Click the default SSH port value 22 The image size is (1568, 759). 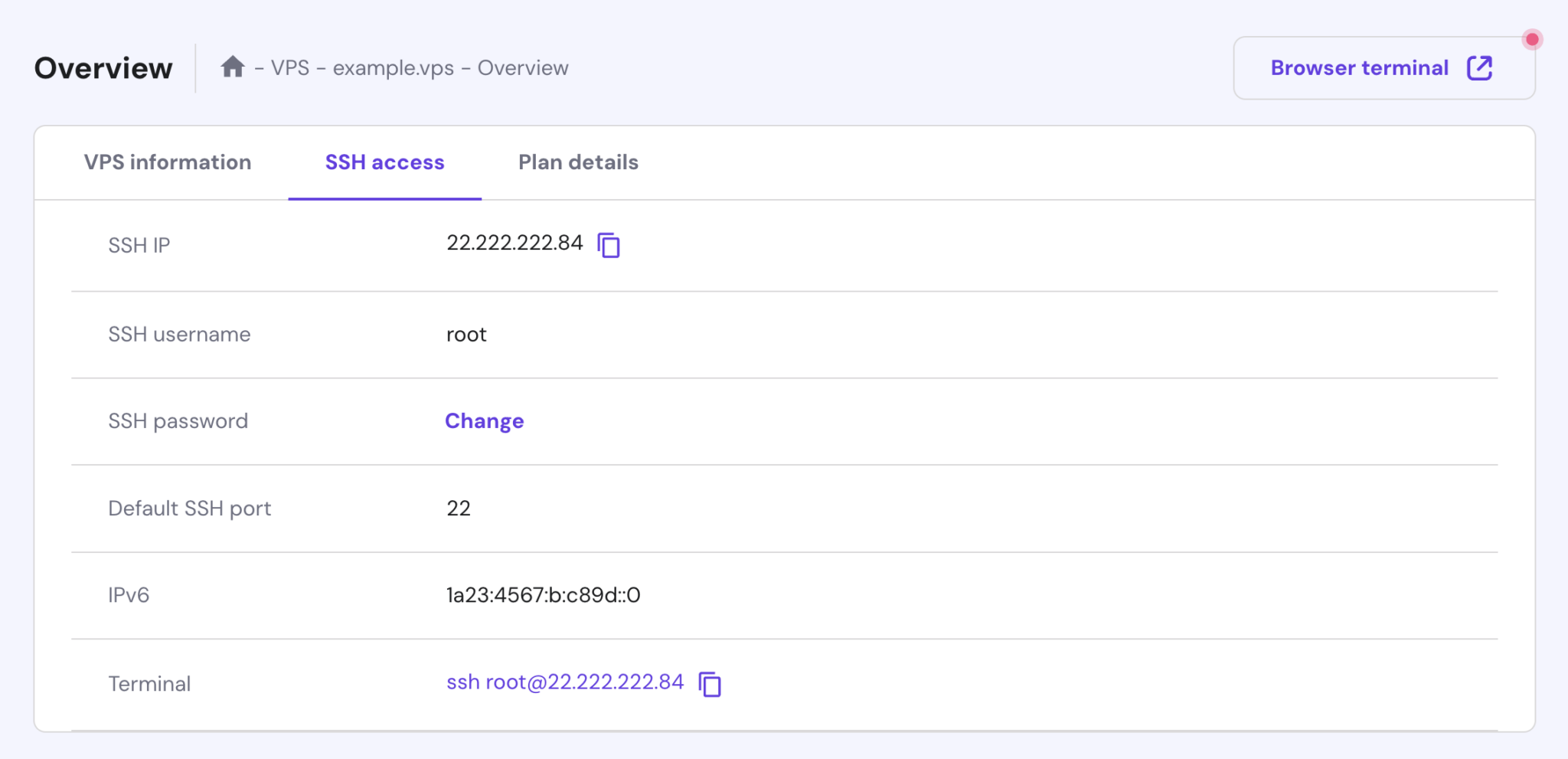coord(459,509)
